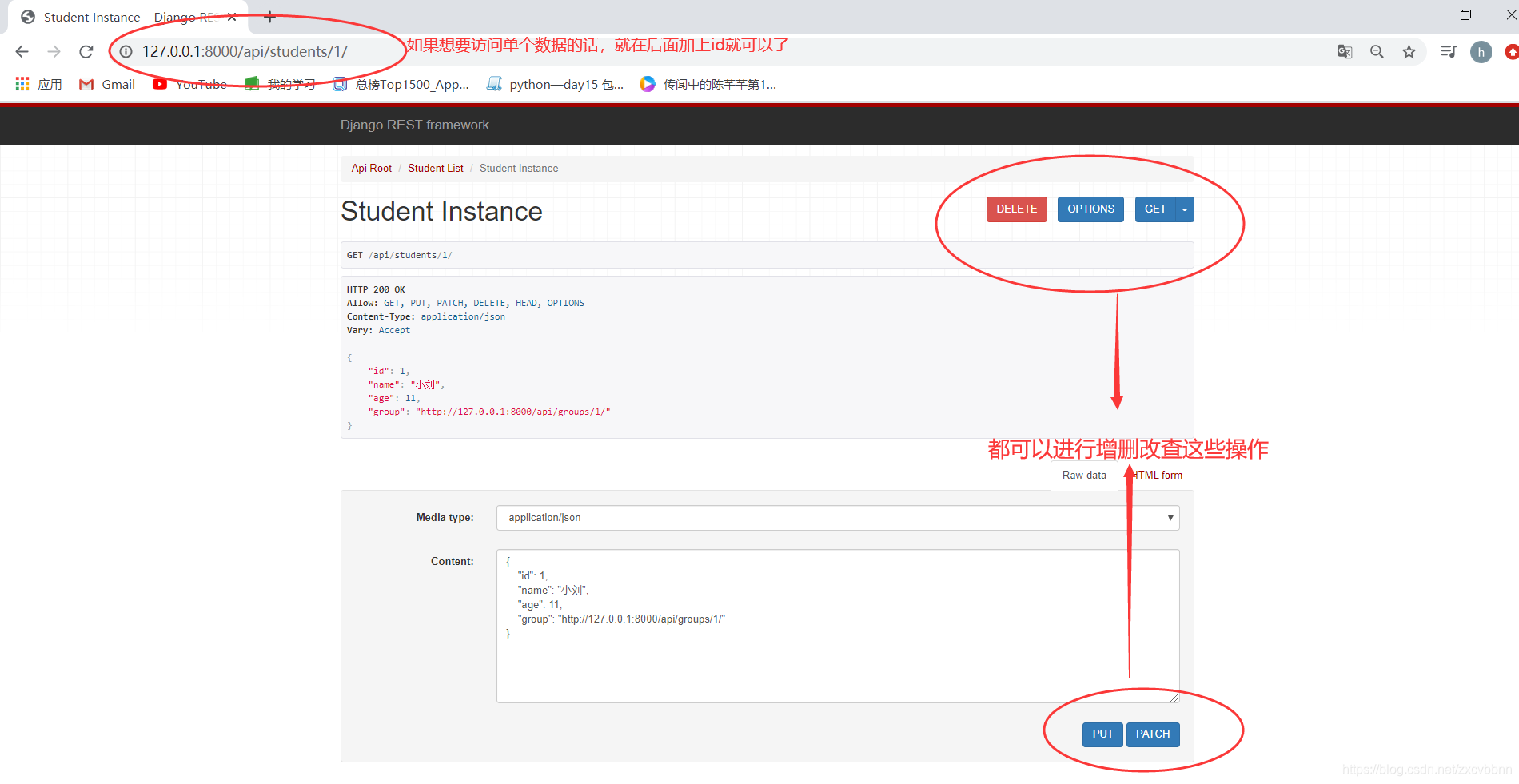The height and width of the screenshot is (784, 1519).
Task: Reload the current page
Action: (86, 52)
